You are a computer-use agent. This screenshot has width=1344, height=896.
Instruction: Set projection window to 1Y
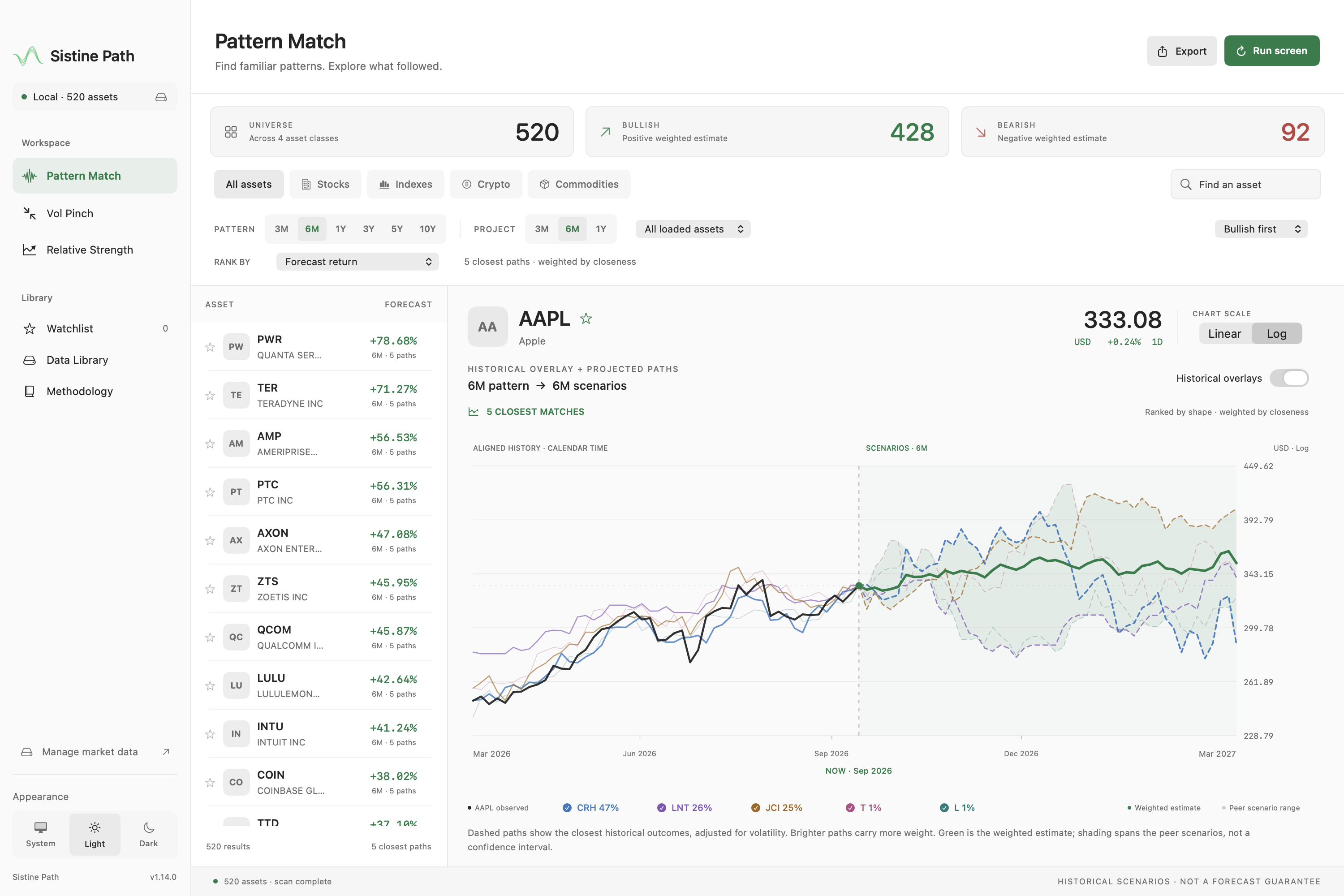tap(601, 229)
